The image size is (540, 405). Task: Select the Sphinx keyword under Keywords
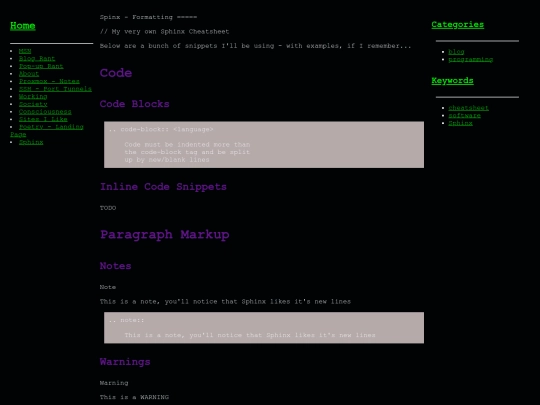[x=460, y=123]
